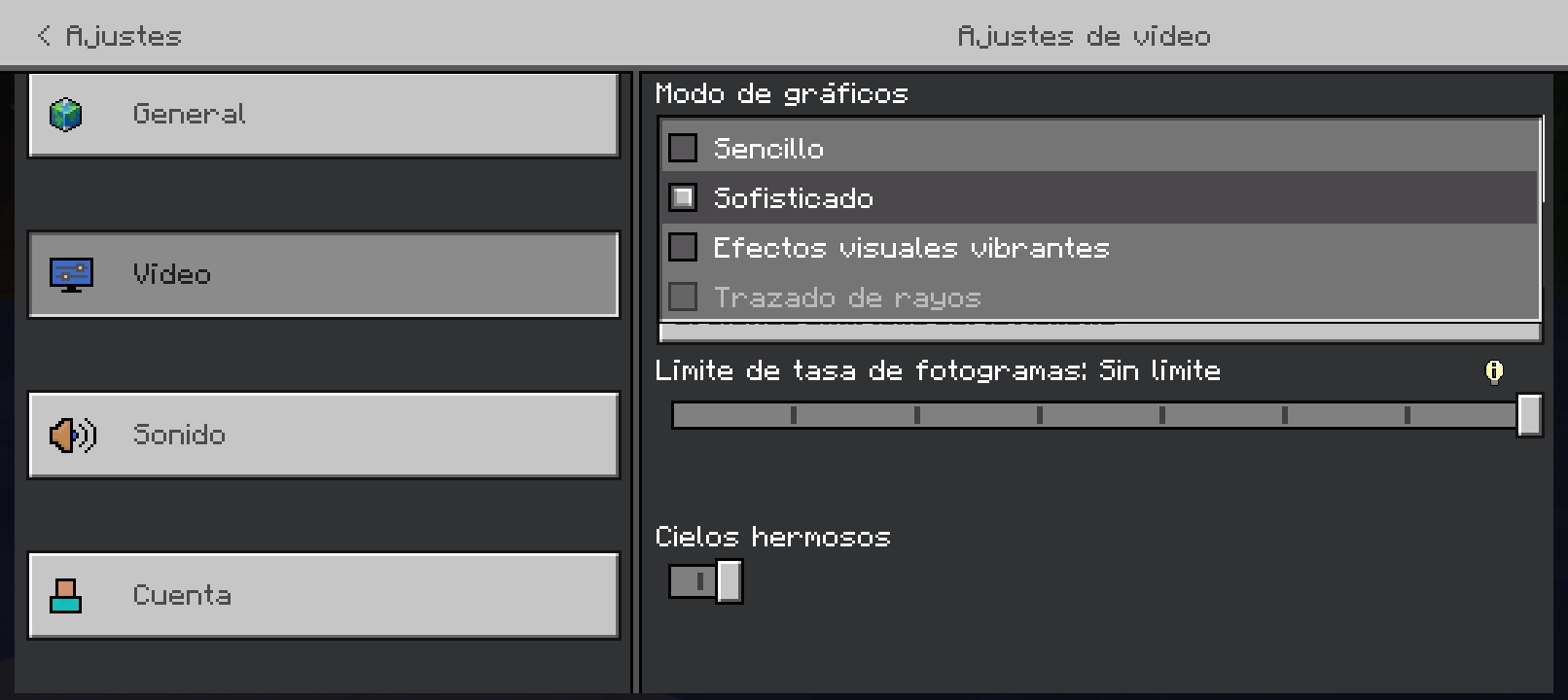Go back using the Ajustes label
1568x700 pixels.
click(124, 36)
